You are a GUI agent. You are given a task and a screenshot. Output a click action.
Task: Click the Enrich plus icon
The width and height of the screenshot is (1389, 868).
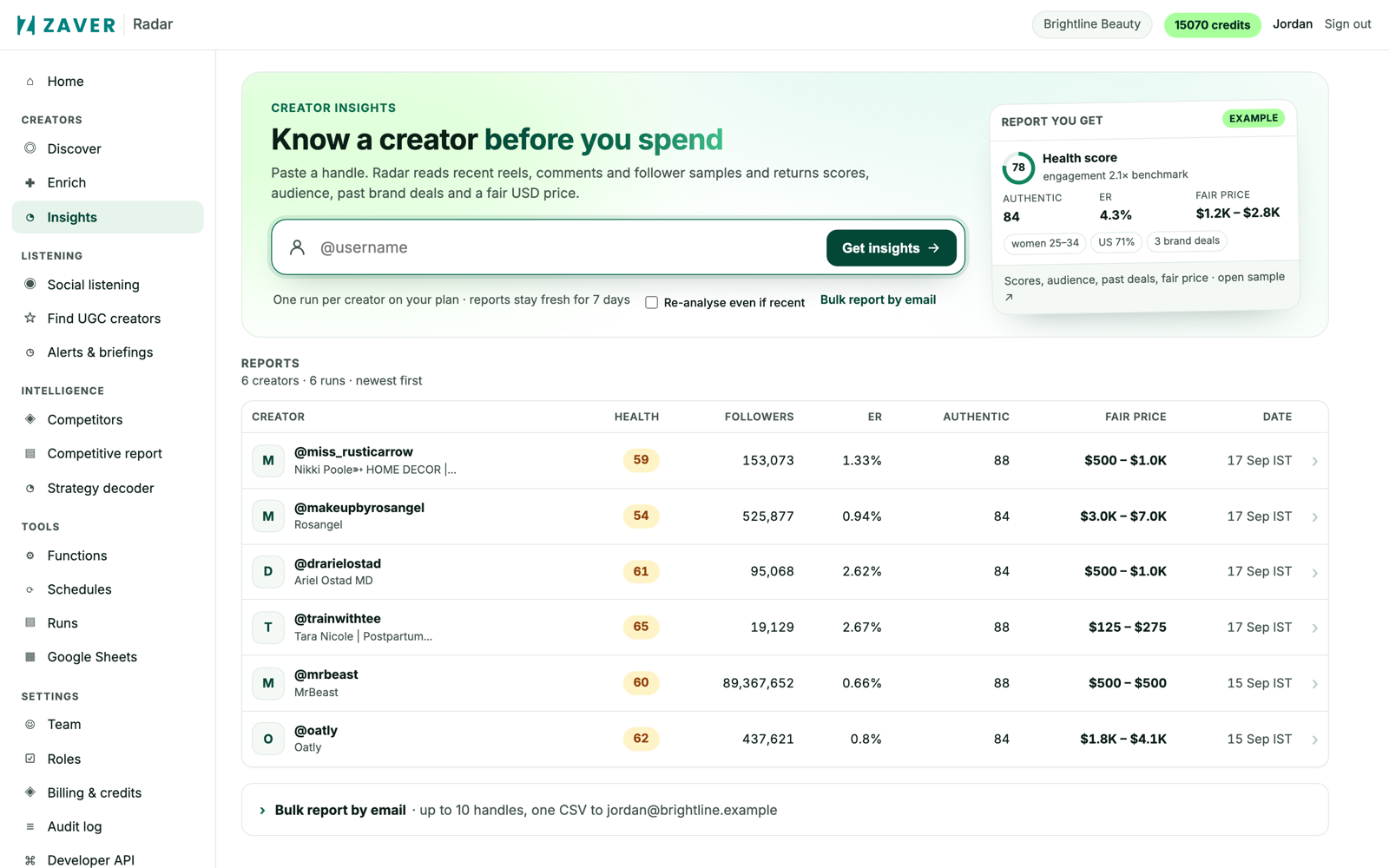[30, 182]
